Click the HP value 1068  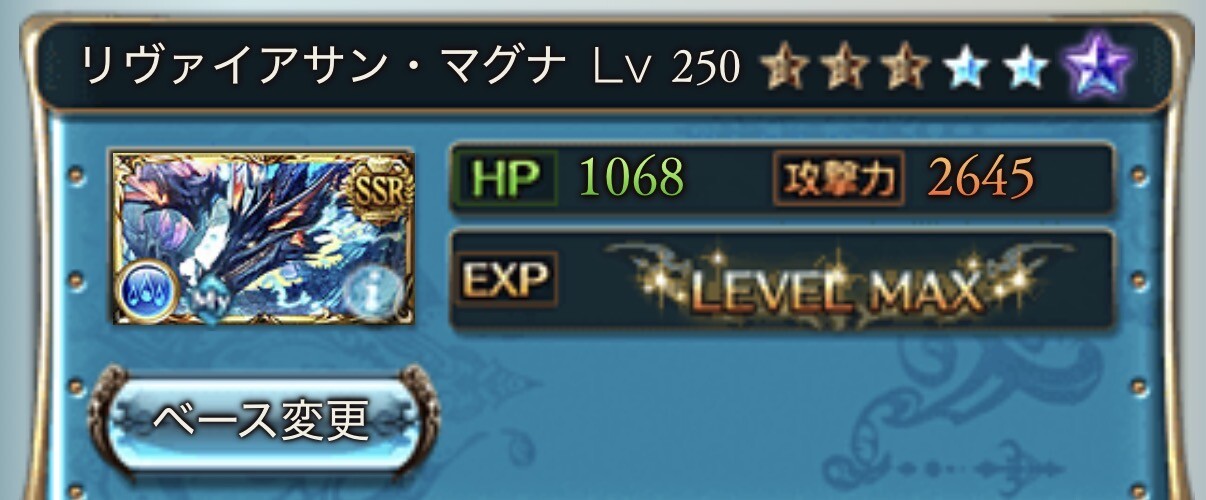pos(632,179)
